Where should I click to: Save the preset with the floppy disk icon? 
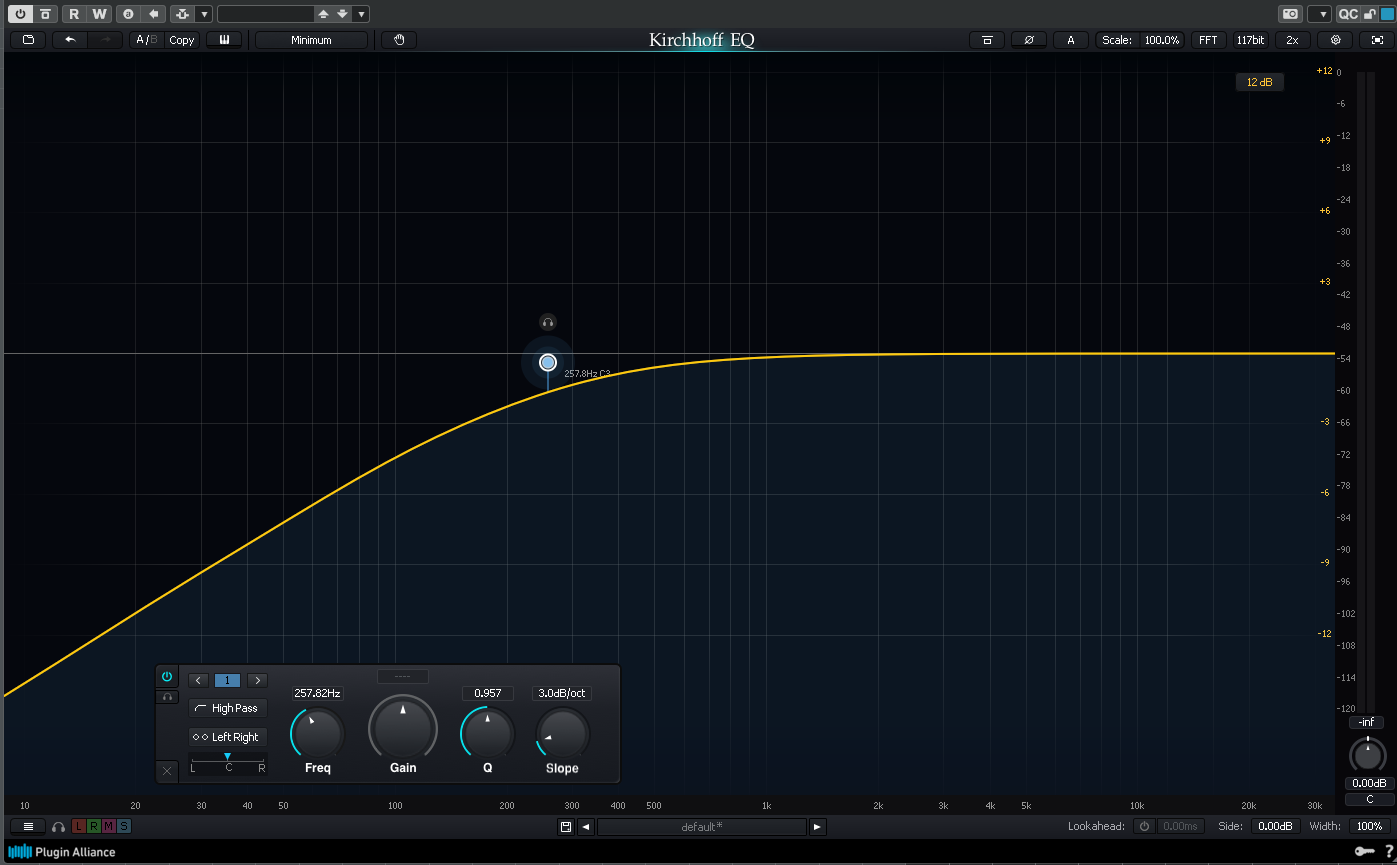click(x=566, y=827)
